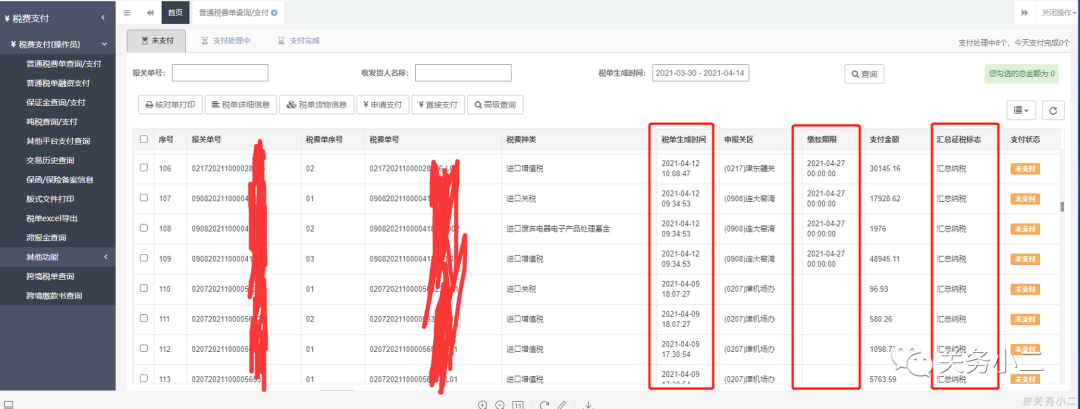Open 滞报金查询 in the sidebar
The image size is (1080, 409).
tap(45, 238)
